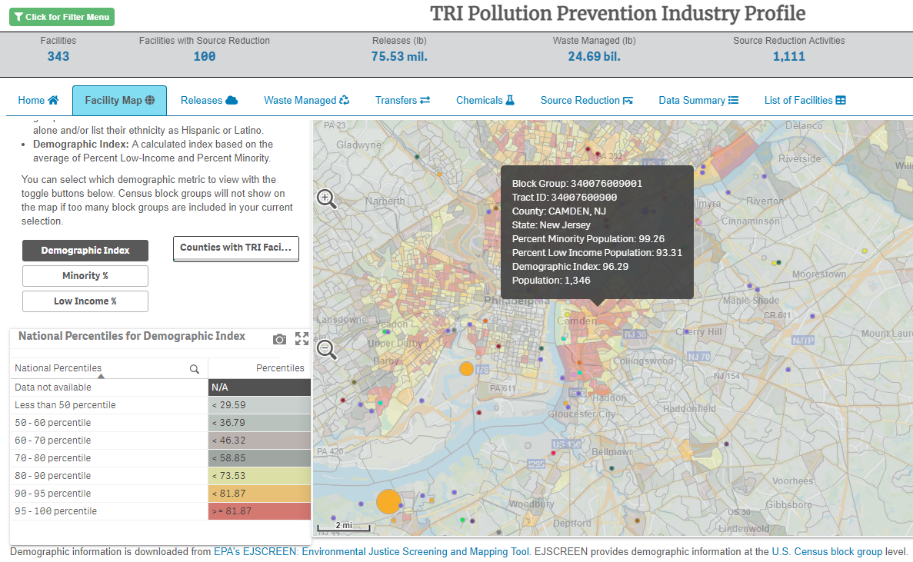
Task: Click Facilities with Source Reduction value 100
Action: coord(204,56)
